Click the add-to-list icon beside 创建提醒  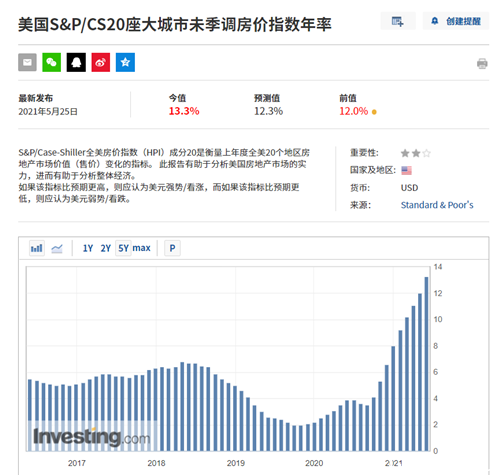click(x=398, y=21)
